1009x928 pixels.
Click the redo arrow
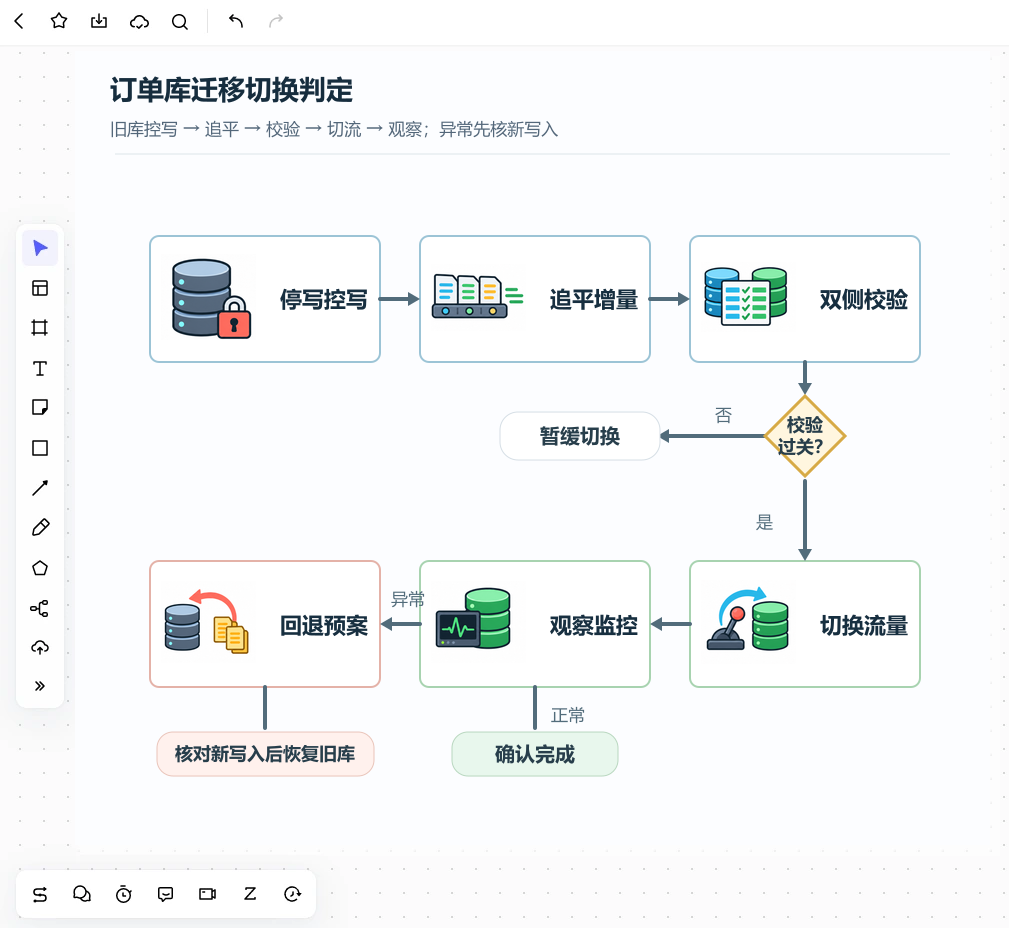click(276, 21)
